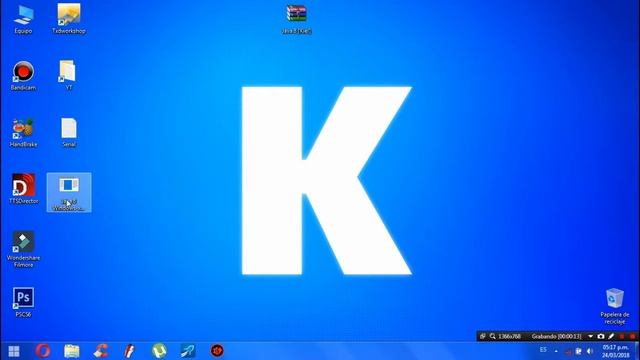The width and height of the screenshot is (640, 360).
Task: Open the blue rocket taskbar app
Action: click(188, 351)
